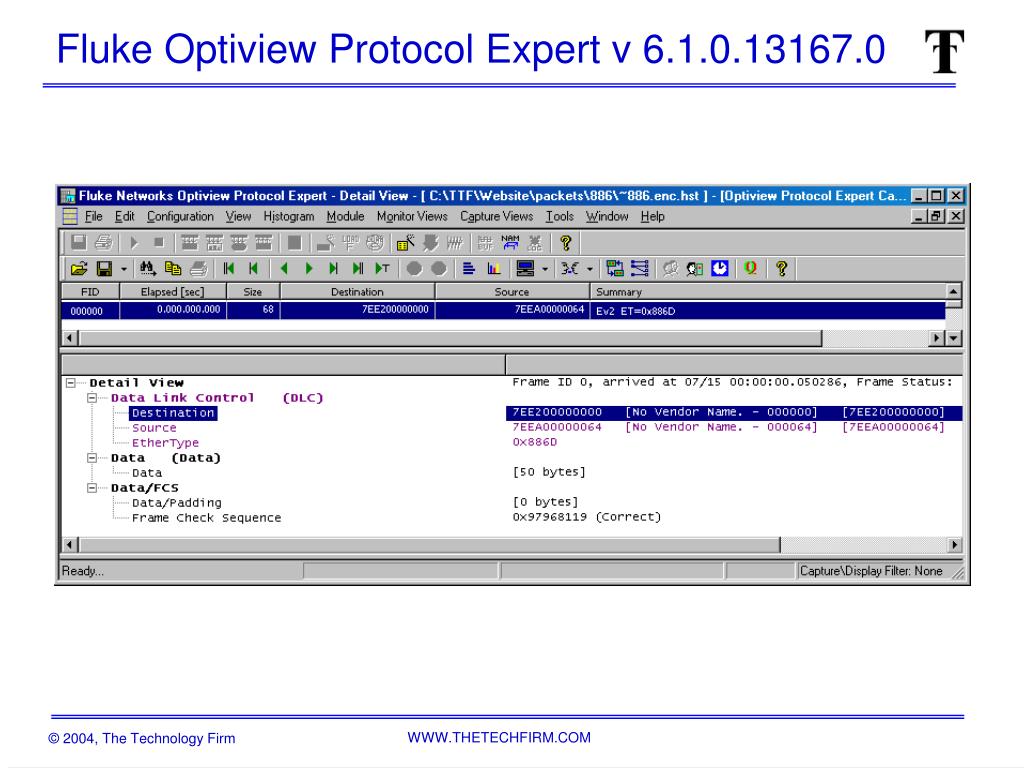Screen dimensions: 1024x768
Task: Save capture using the yellow floppy disk icon
Action: point(104,268)
